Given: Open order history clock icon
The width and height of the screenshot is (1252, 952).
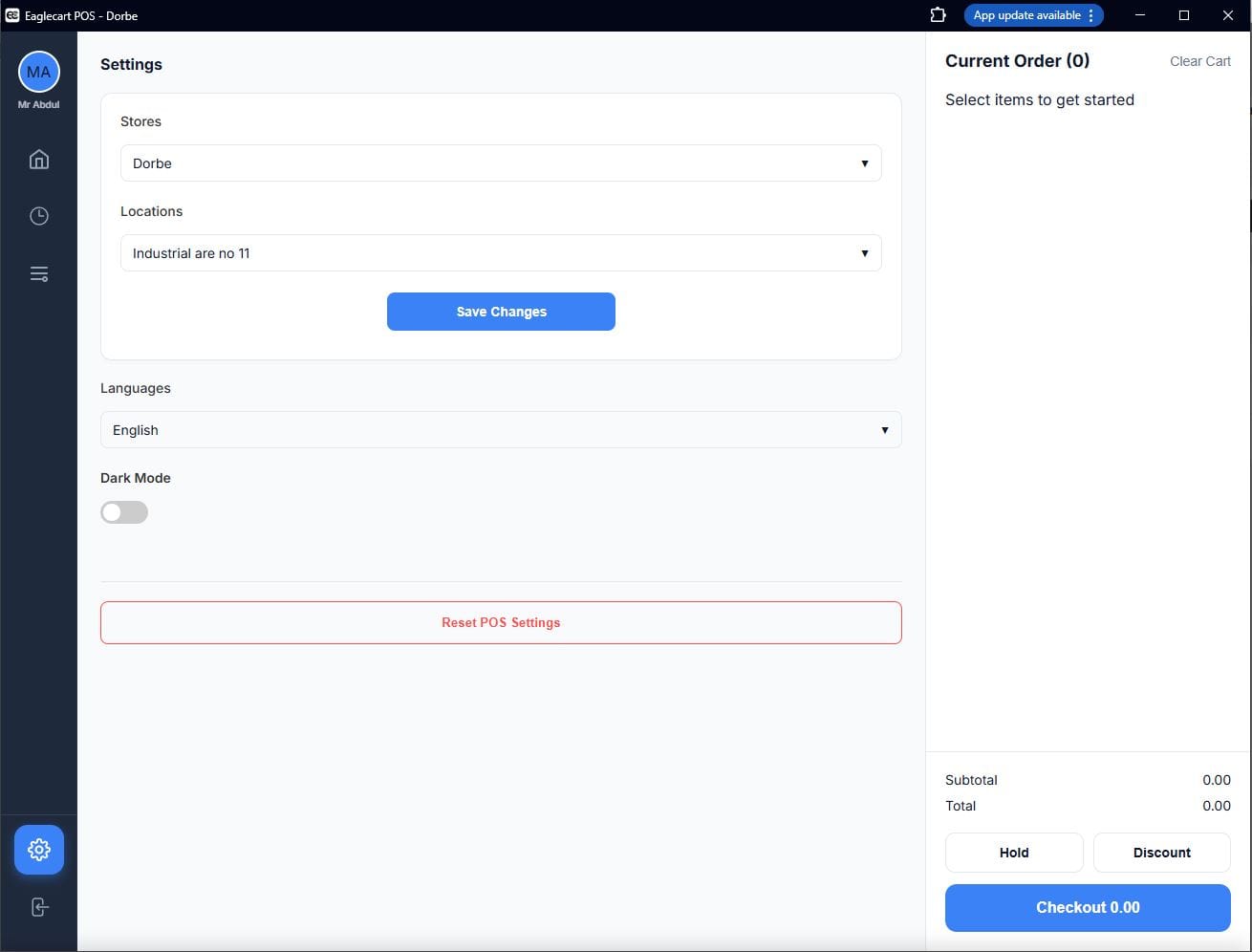Looking at the screenshot, I should coord(39,216).
